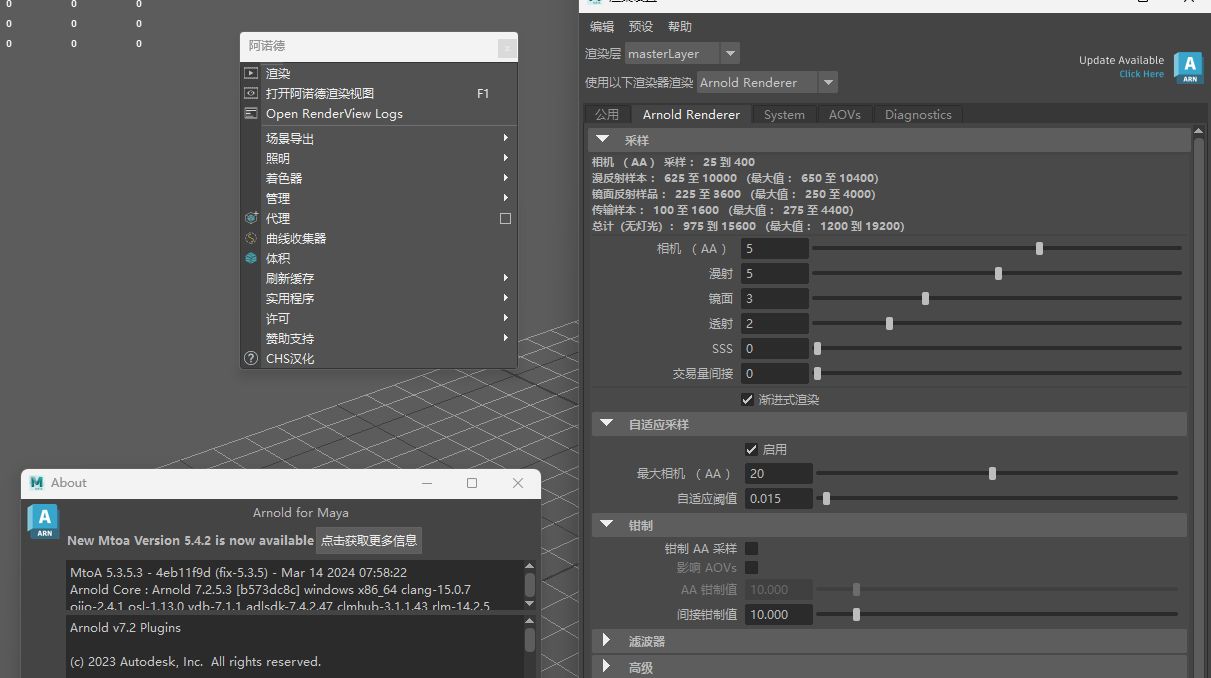
Task: Click the 相机 (AA) slider handle
Action: pos(1039,248)
